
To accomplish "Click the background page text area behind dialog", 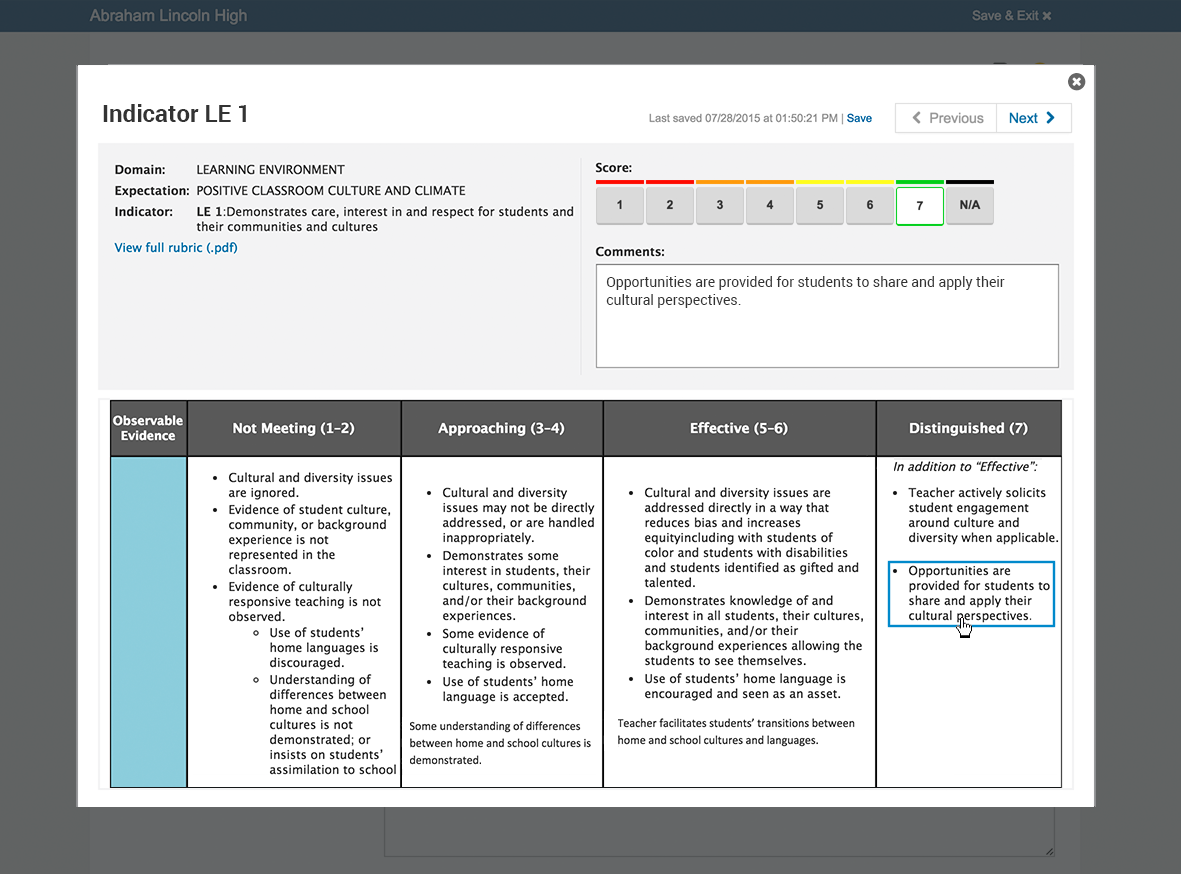I will click(719, 832).
